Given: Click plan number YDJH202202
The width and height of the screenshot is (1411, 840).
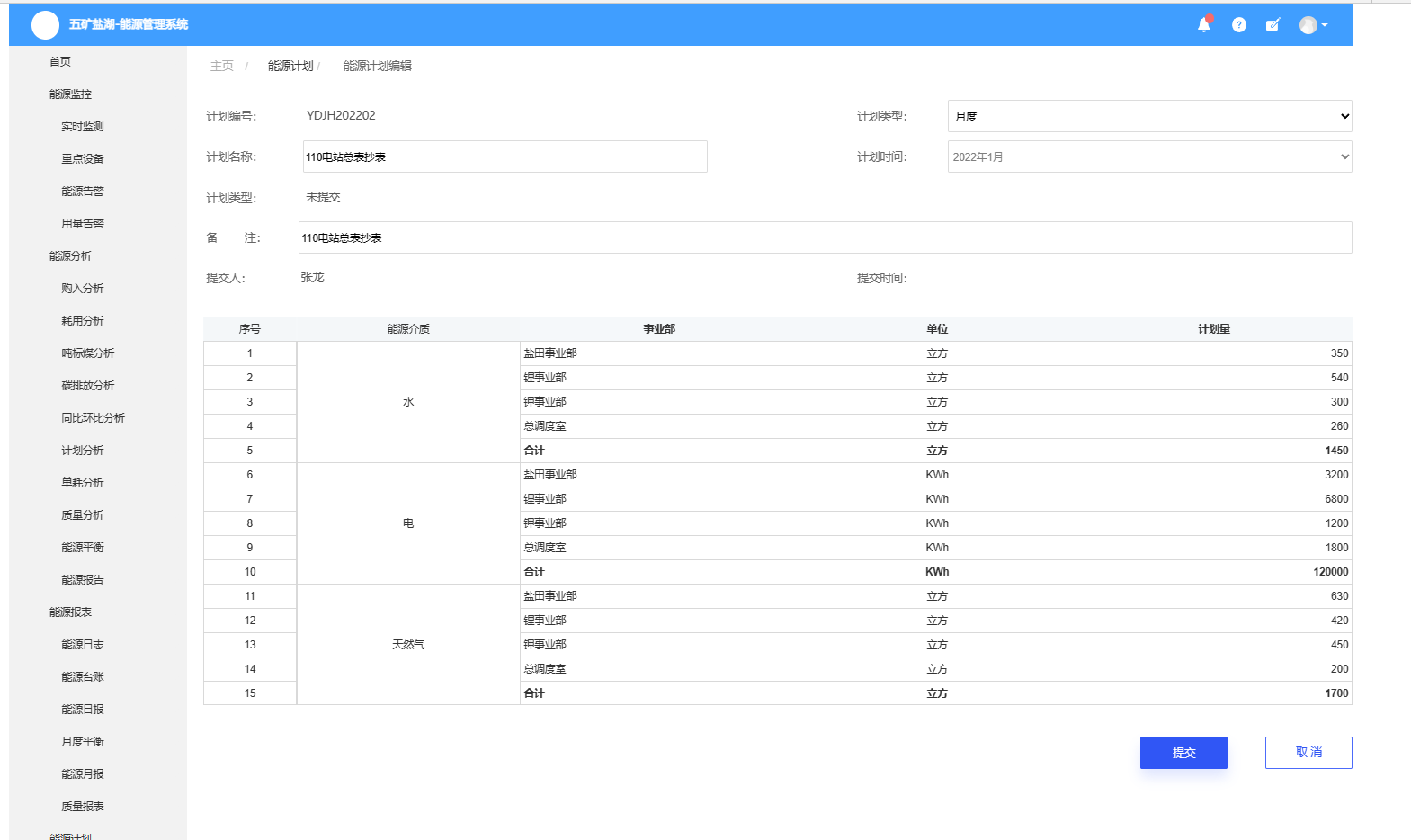Looking at the screenshot, I should [341, 115].
